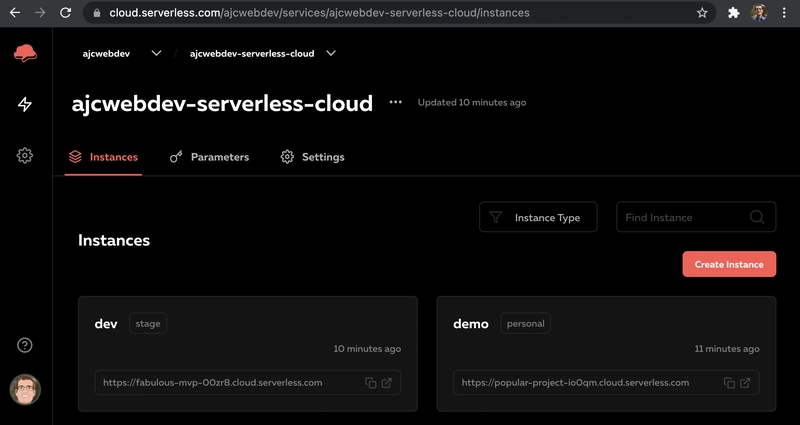
Task: Open the sidebar gear settings icon
Action: click(x=24, y=156)
